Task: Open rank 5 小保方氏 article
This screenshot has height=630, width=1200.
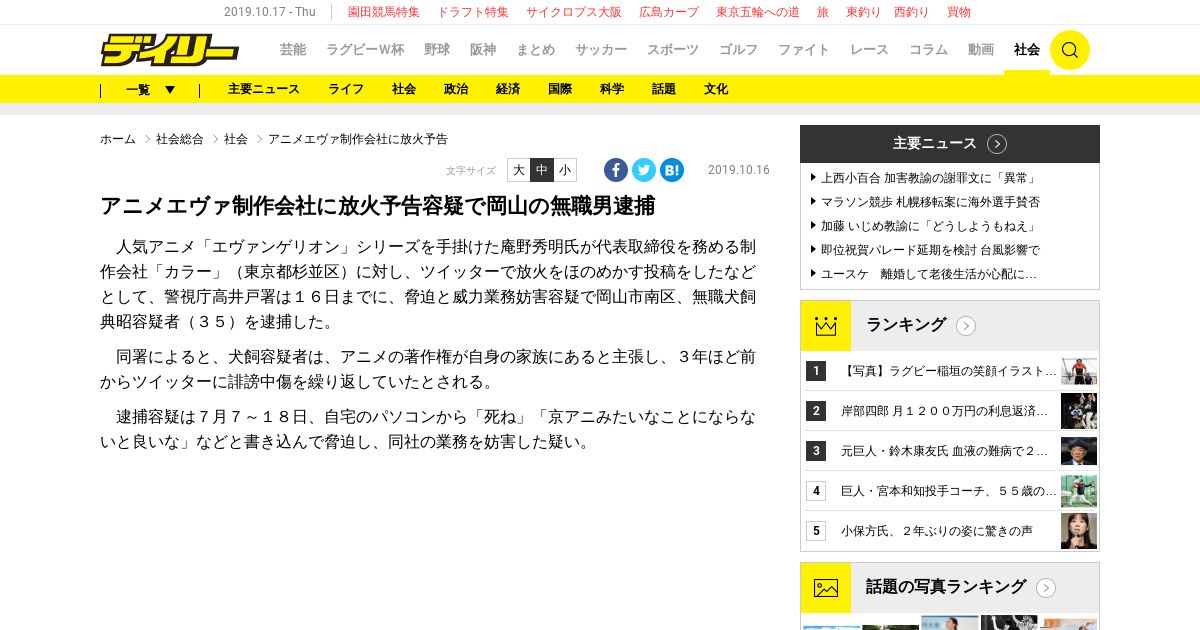Action: tap(936, 531)
